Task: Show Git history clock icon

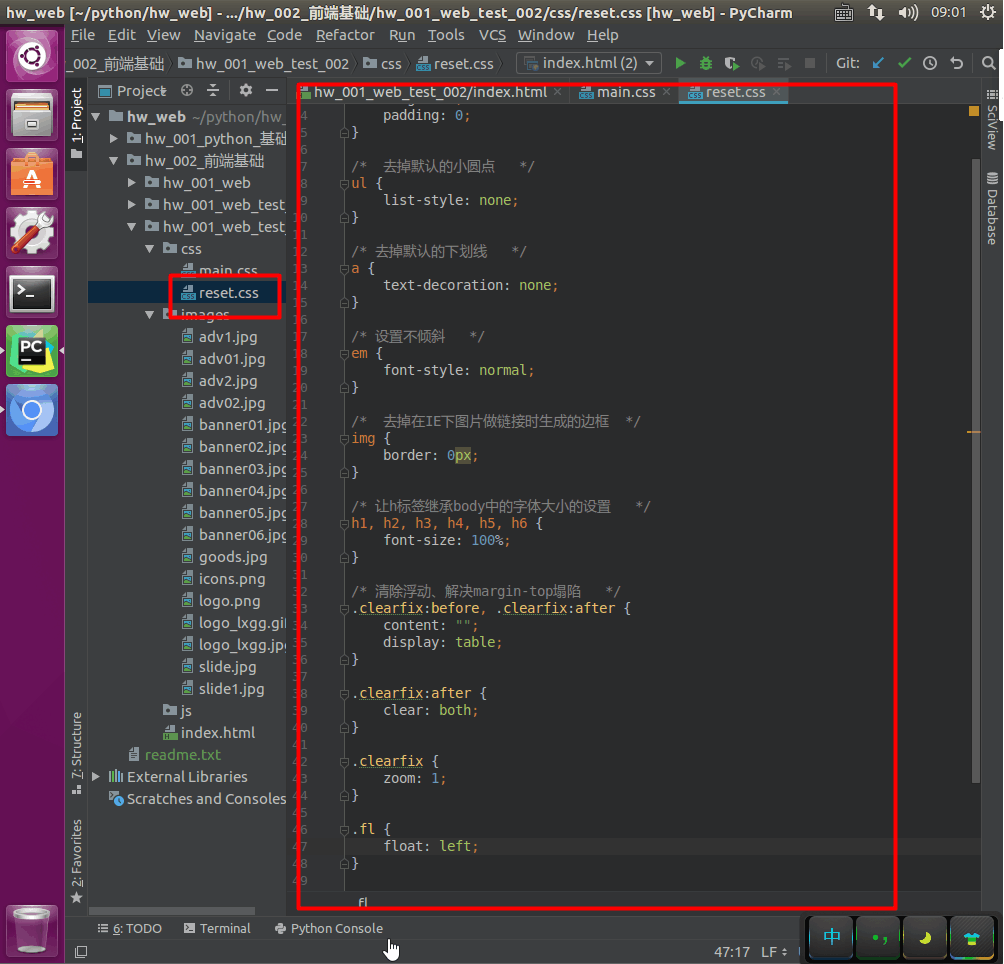Action: [x=930, y=63]
